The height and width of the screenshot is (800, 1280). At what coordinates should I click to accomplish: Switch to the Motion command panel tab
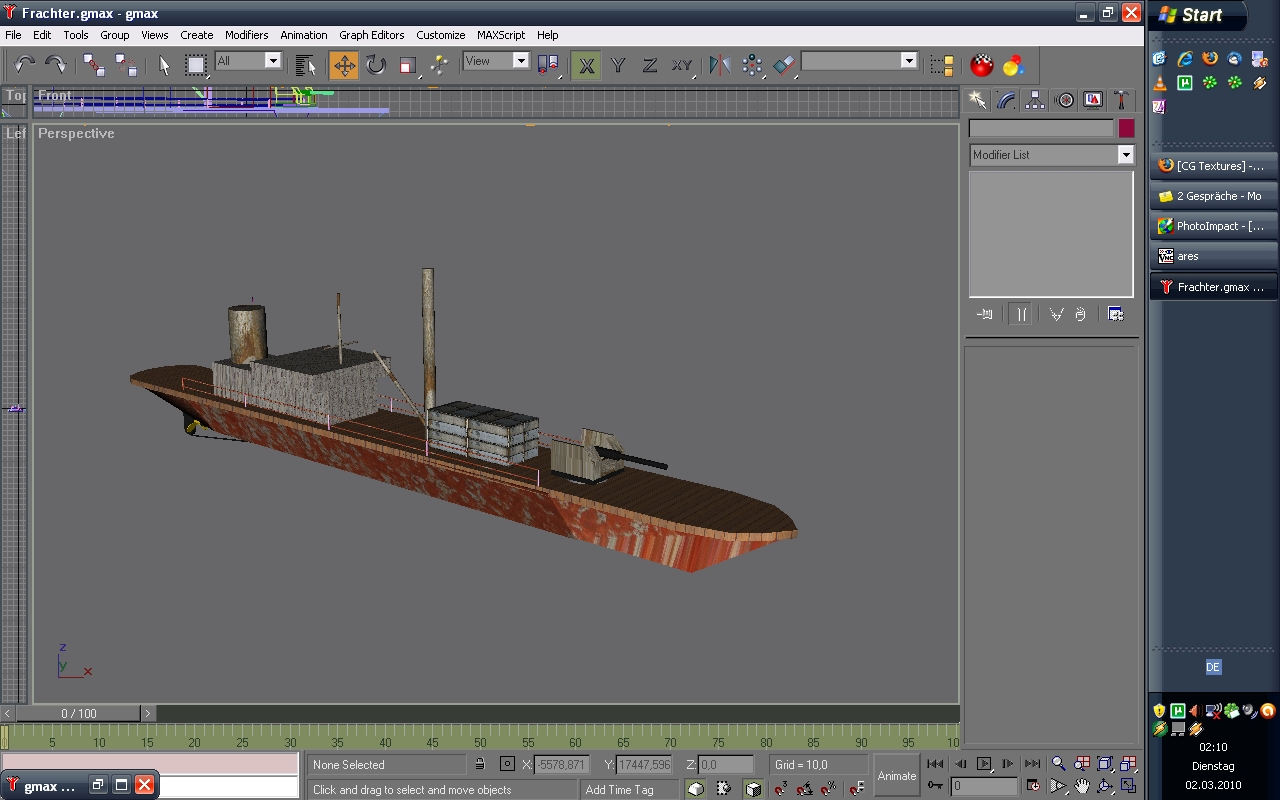[1065, 100]
